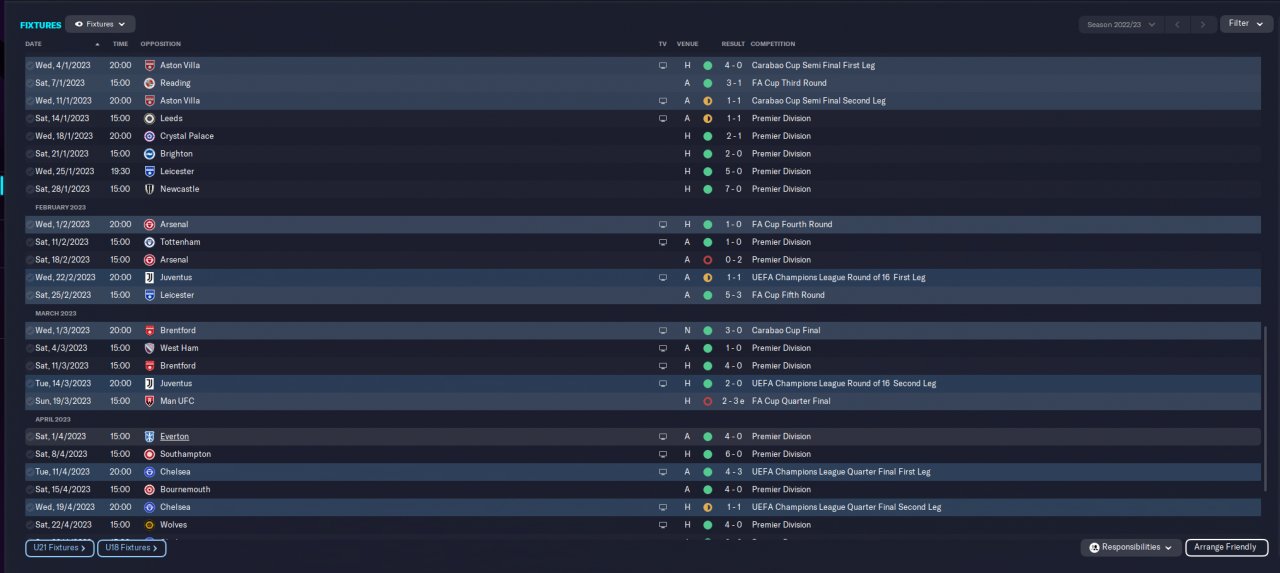
Task: Select the Tue, 14/3/2023 date cell
Action: pos(63,383)
